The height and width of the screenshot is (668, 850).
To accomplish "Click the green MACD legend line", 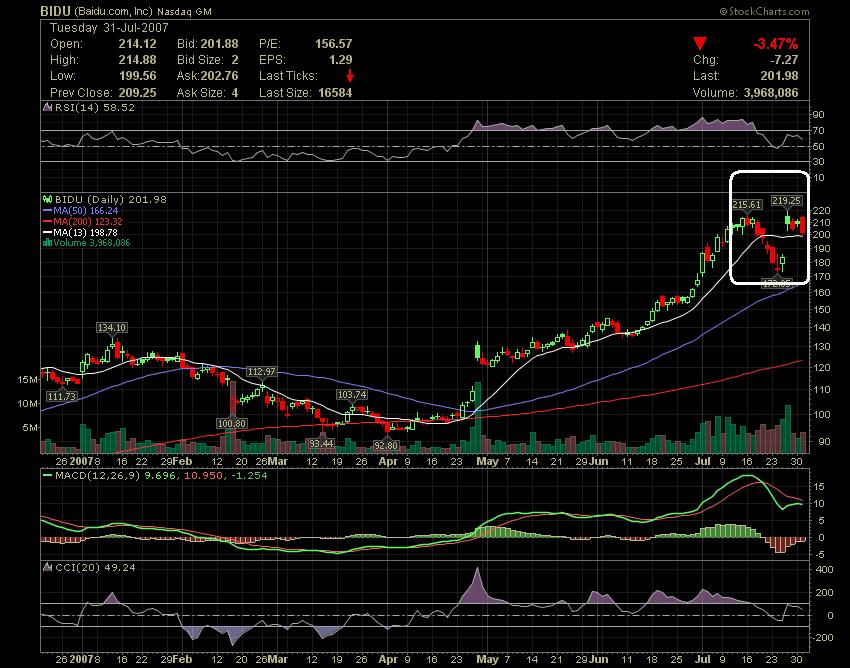I will pyautogui.click(x=48, y=476).
